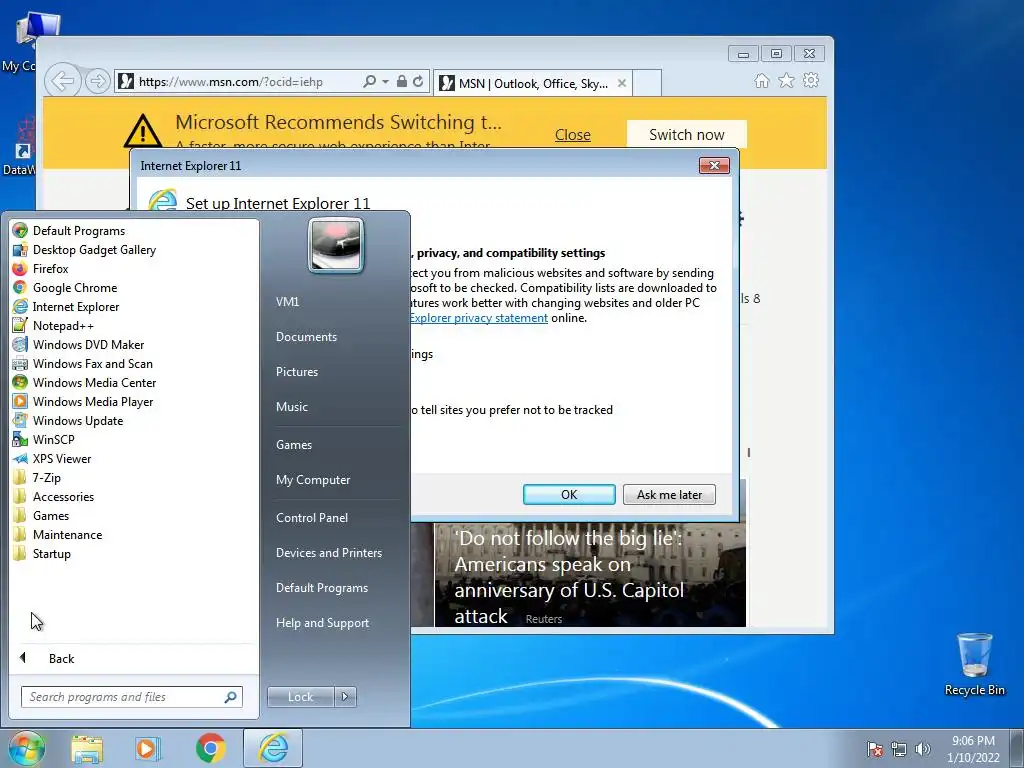Click the security lock icon in address bar

click(x=402, y=82)
